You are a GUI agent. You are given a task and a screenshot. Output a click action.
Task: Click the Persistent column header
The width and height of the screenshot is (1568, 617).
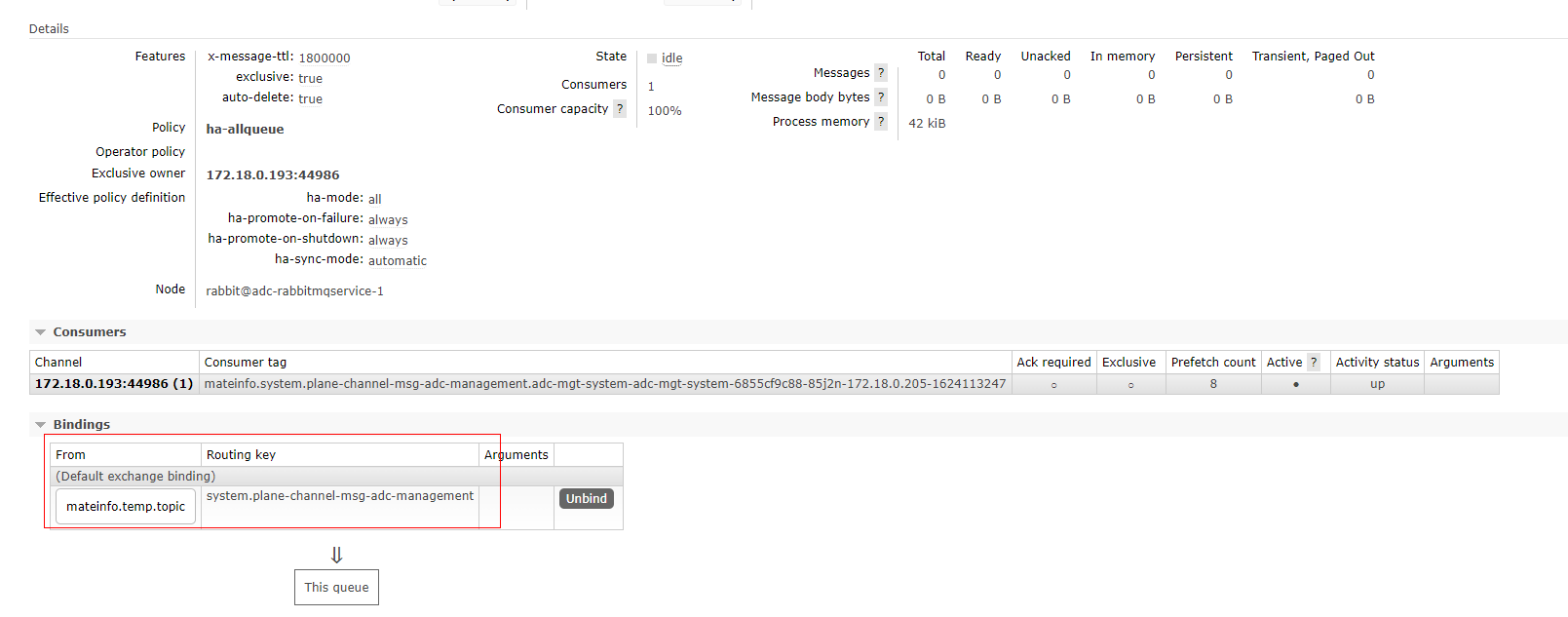coord(1204,57)
